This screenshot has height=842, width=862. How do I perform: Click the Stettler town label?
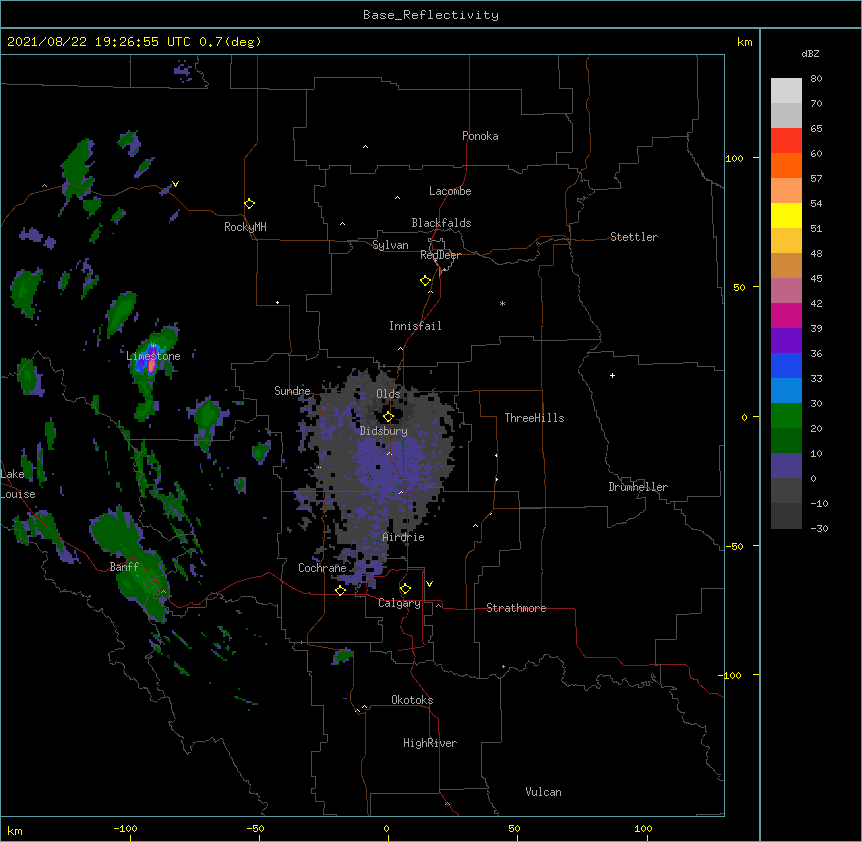click(x=634, y=237)
